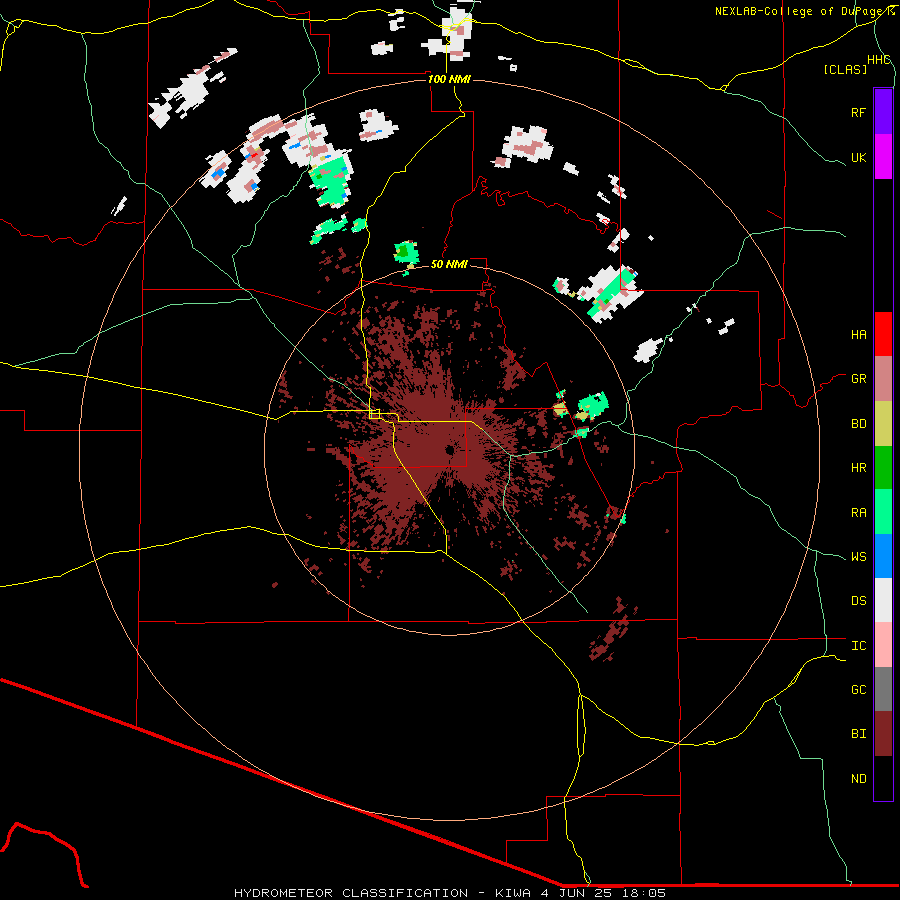Image resolution: width=900 pixels, height=900 pixels.
Task: Click the NEXLAB-College of DuPage credit text
Action: click(804, 11)
